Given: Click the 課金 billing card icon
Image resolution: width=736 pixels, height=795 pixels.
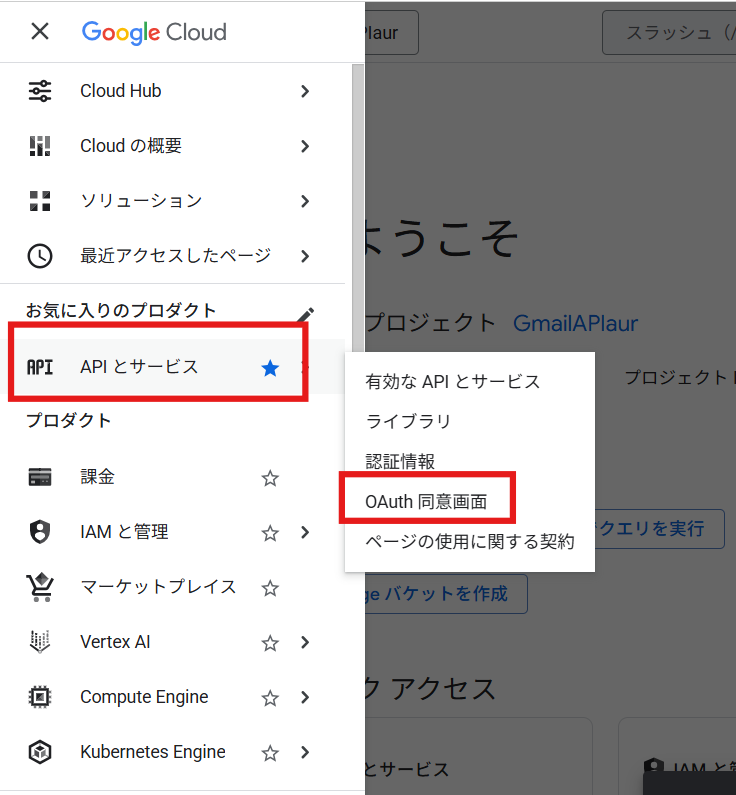Looking at the screenshot, I should point(40,477).
